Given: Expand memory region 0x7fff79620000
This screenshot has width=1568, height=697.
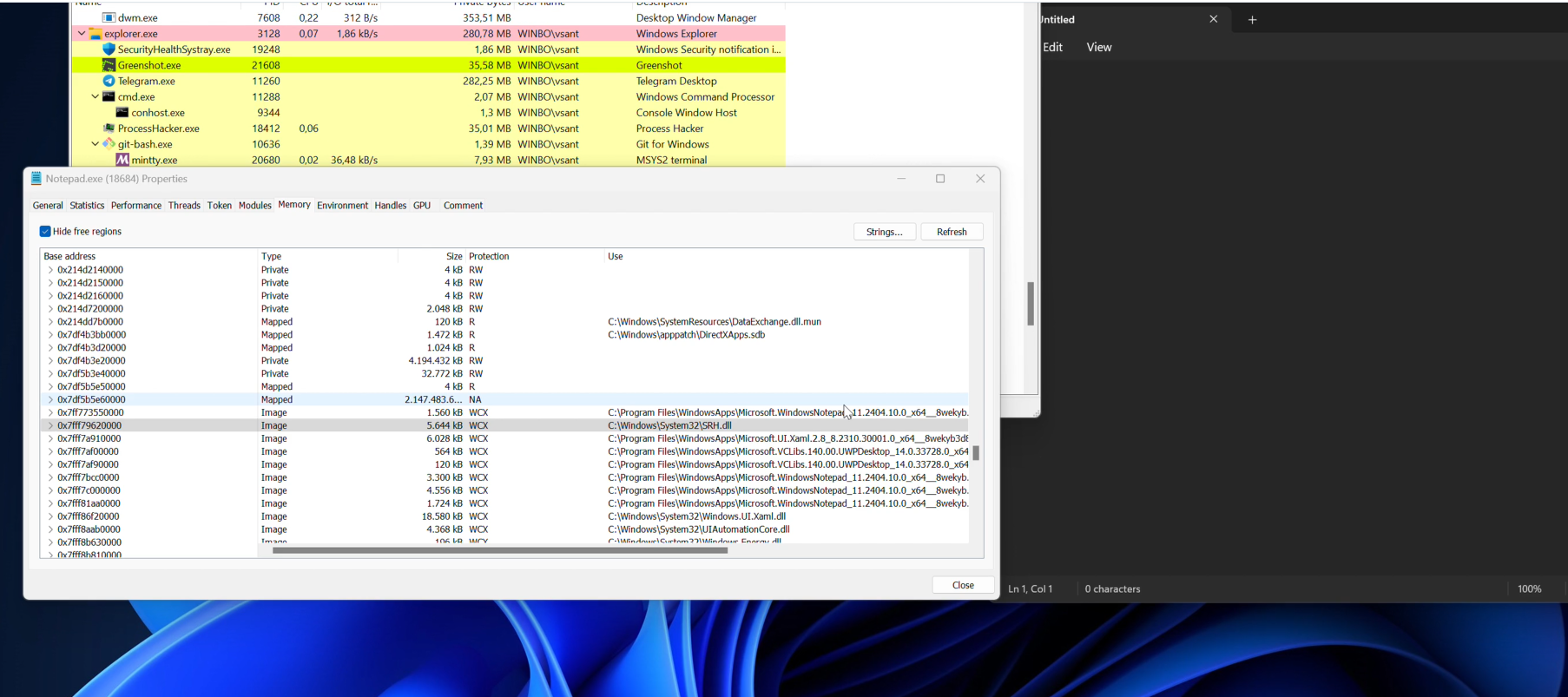Looking at the screenshot, I should click(50, 426).
